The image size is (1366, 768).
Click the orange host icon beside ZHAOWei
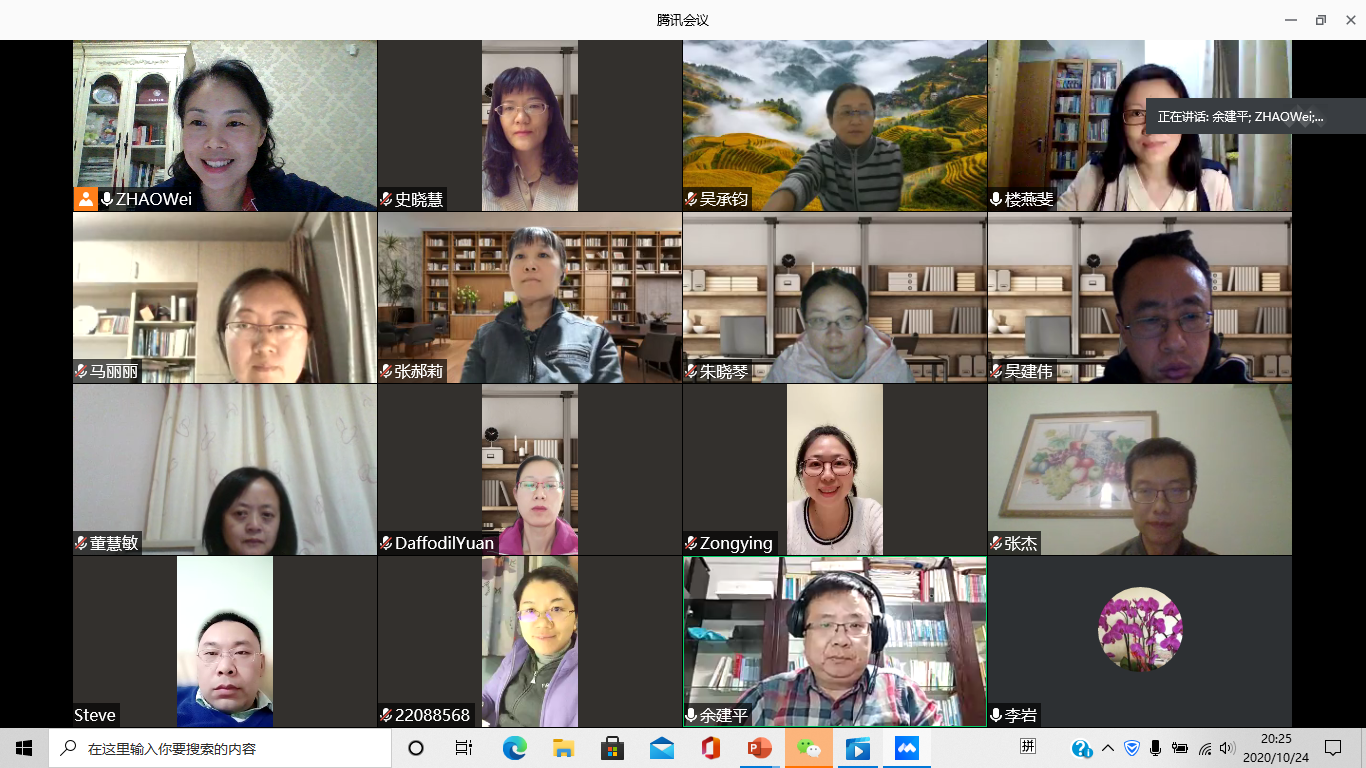pos(86,199)
